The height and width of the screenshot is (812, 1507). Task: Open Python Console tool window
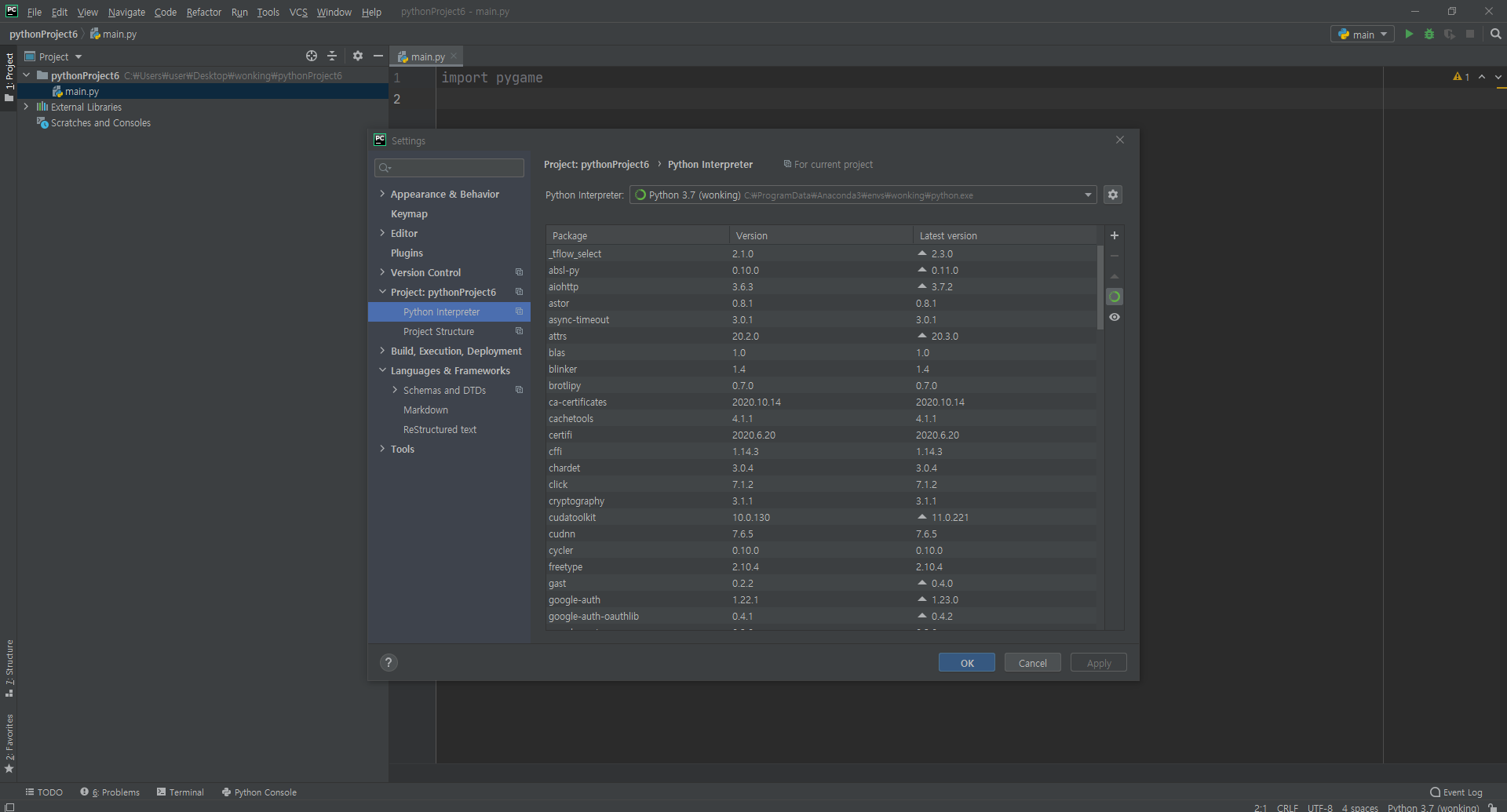(x=259, y=792)
